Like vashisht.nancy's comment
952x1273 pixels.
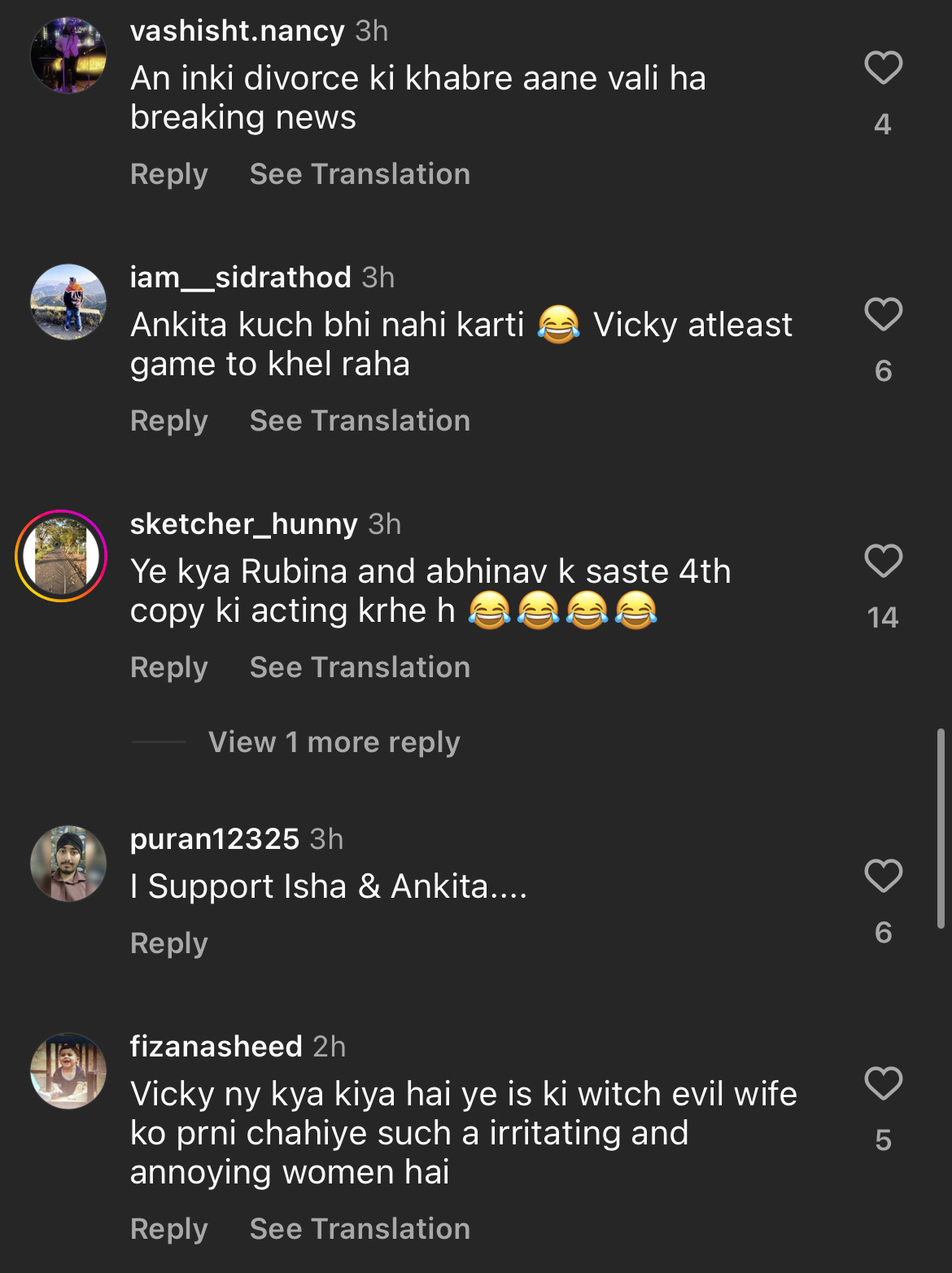coord(883,68)
